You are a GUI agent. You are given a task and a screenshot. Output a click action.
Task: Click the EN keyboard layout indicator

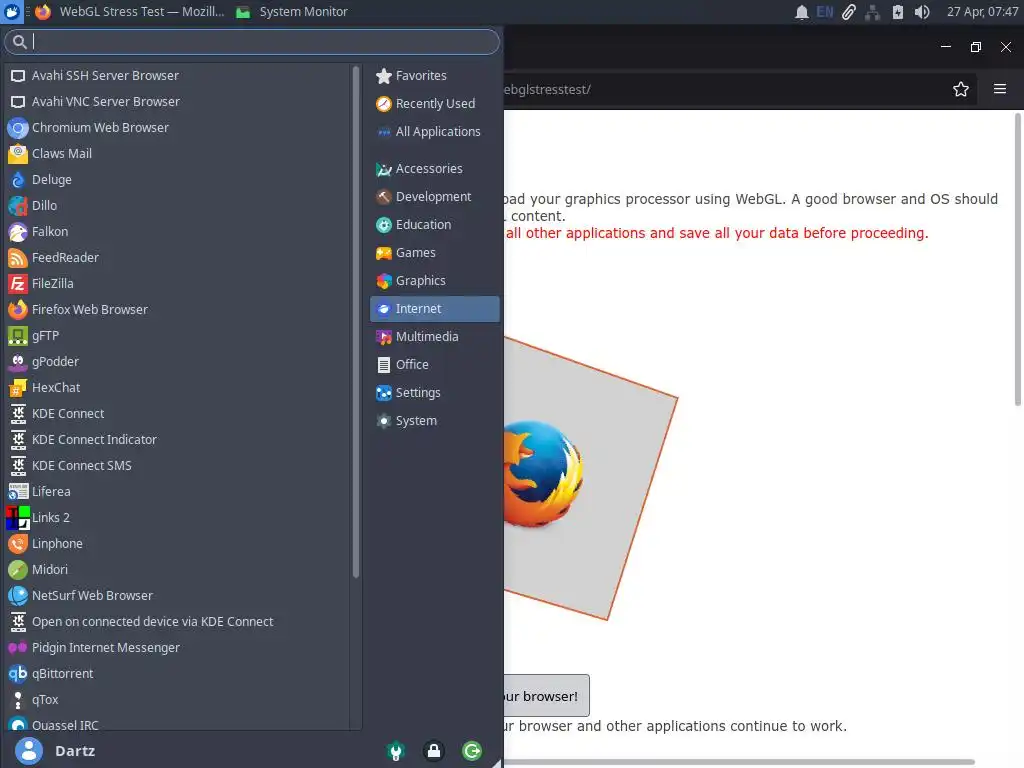(x=825, y=12)
